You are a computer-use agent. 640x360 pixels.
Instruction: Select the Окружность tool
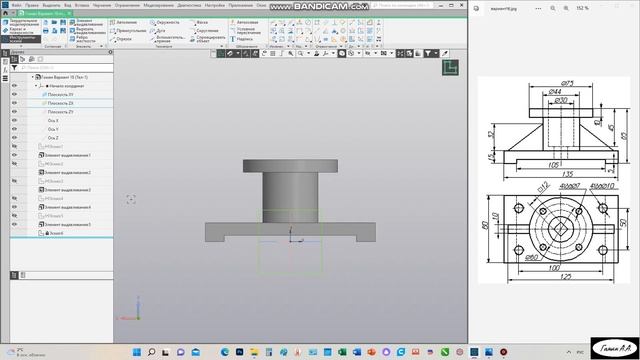coord(164,22)
